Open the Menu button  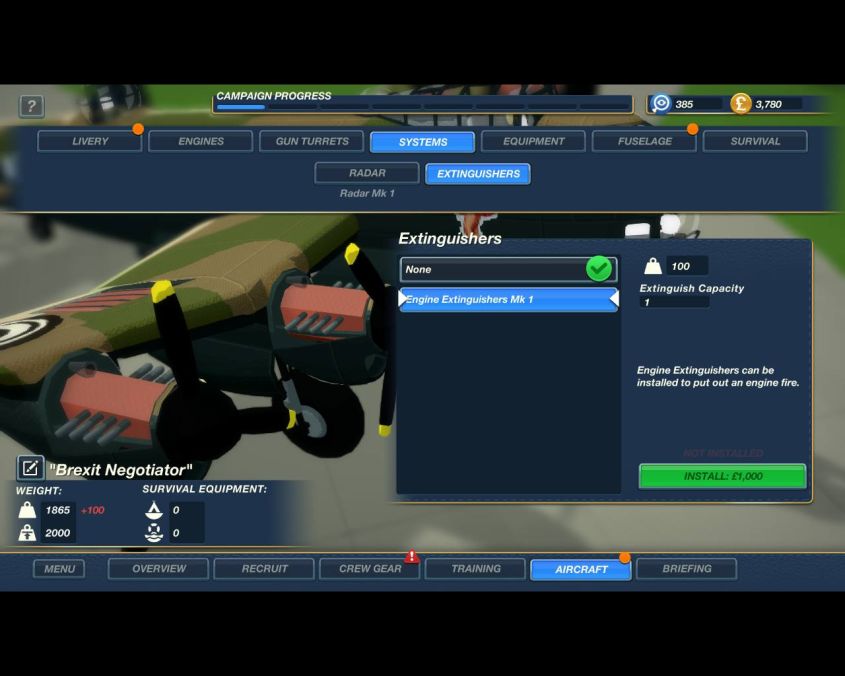click(x=59, y=569)
